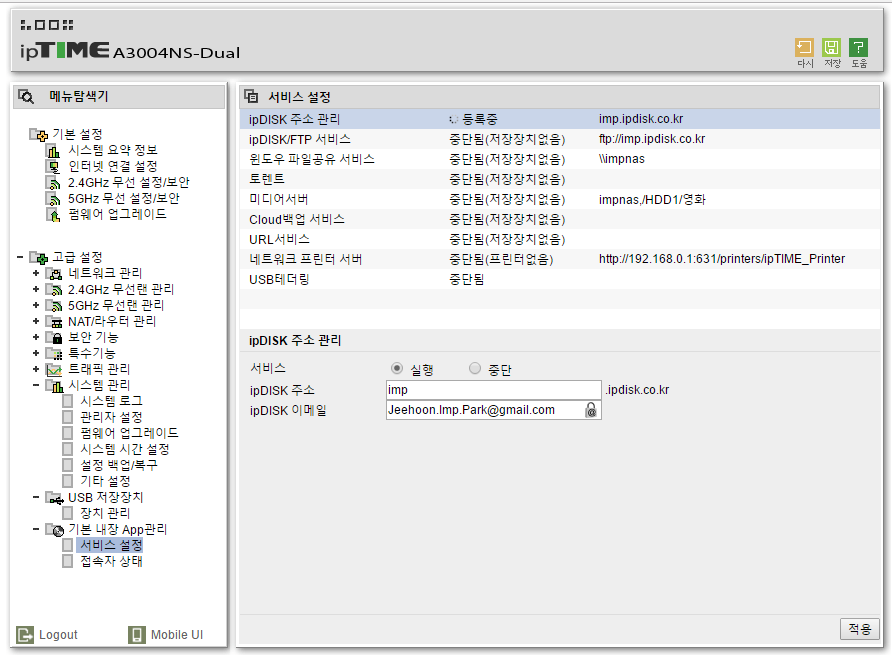Click the 적용 apply button
Screen dimensions: 892x659
[859, 629]
